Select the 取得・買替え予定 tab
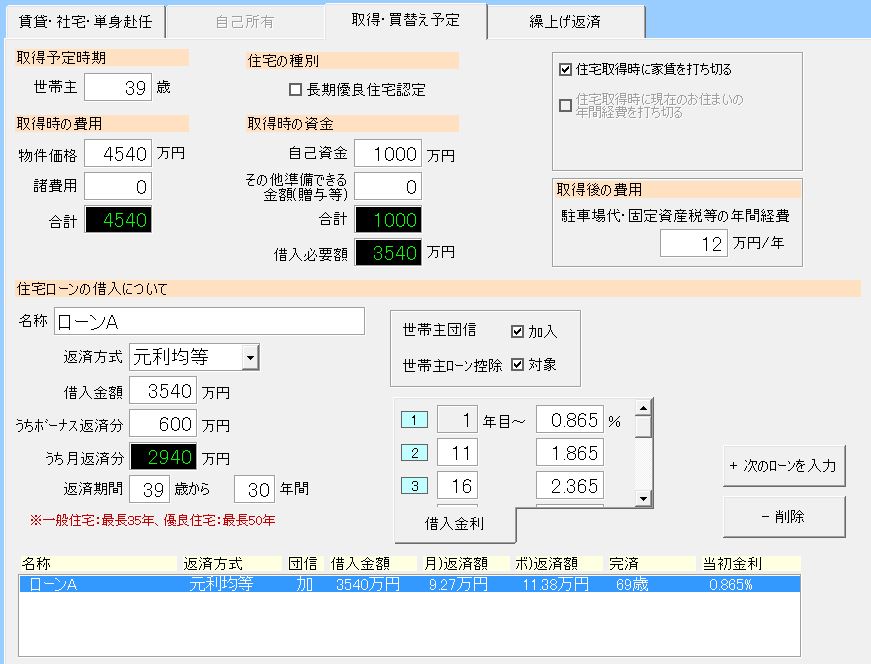 tap(405, 20)
